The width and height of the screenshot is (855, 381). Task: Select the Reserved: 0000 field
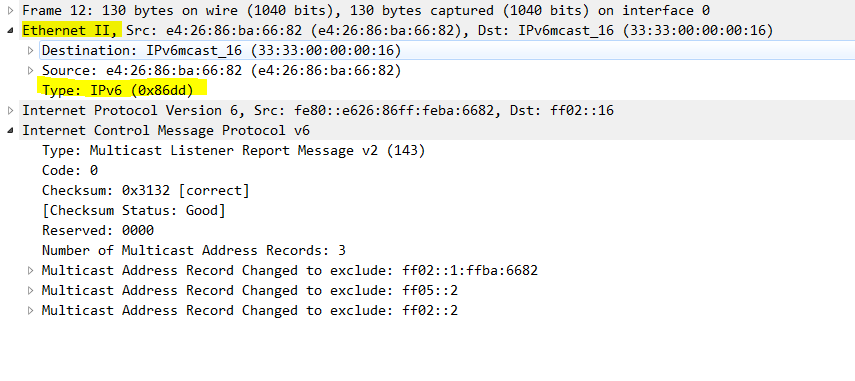98,231
